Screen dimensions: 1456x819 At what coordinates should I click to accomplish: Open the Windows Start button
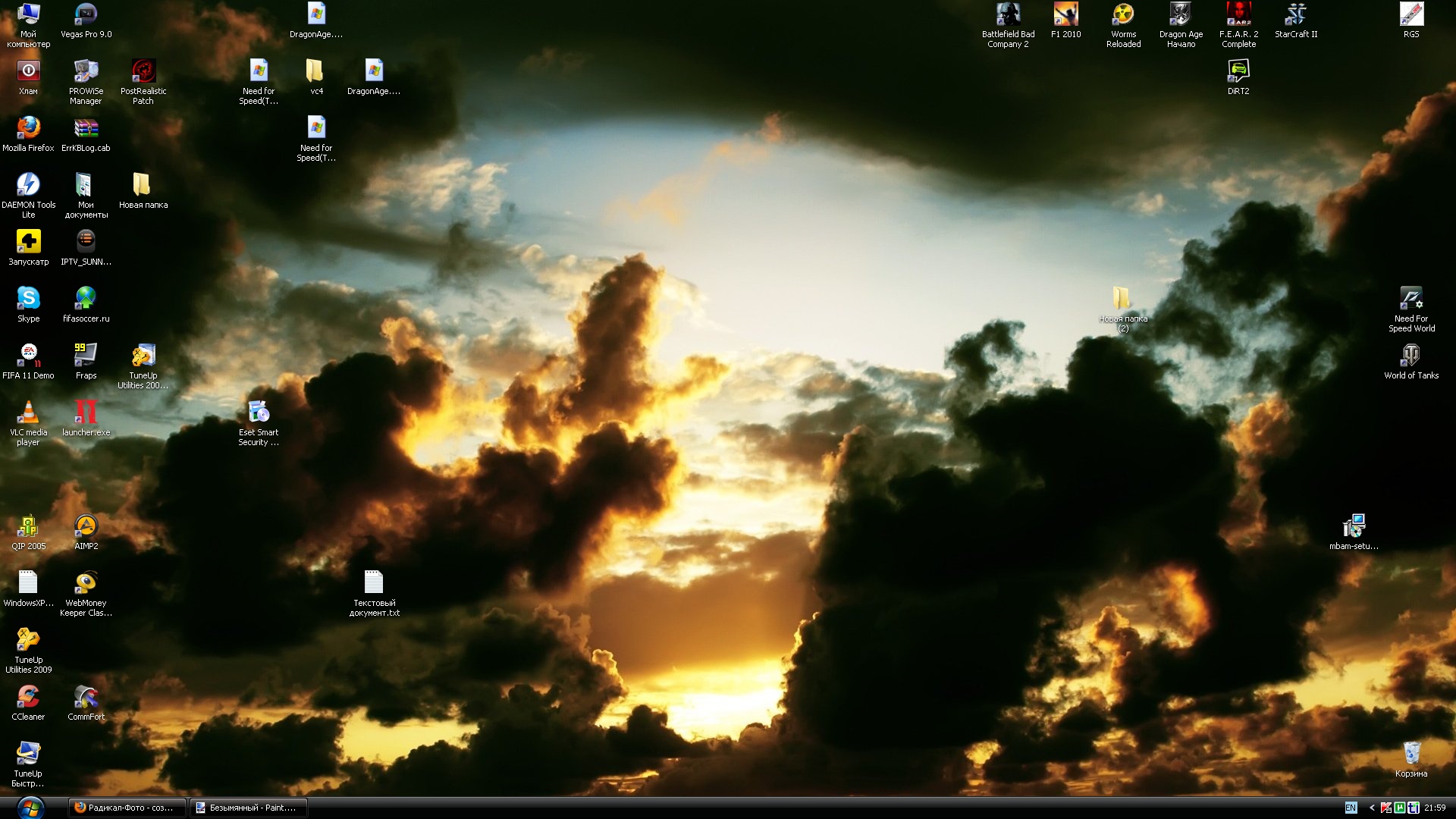[30, 808]
